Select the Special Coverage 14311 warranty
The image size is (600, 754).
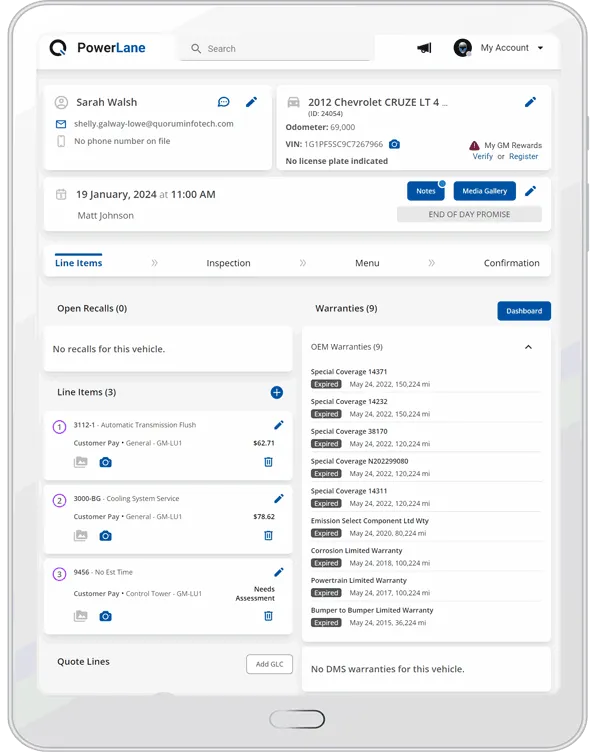click(x=426, y=497)
